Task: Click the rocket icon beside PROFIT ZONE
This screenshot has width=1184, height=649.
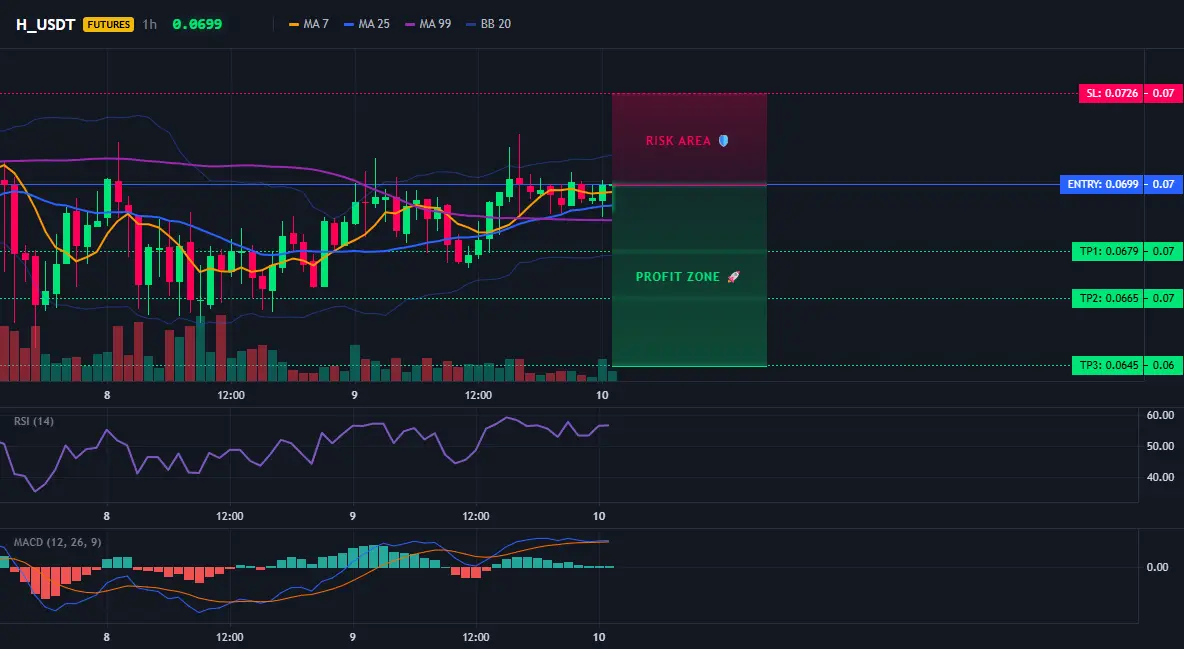Action: [x=733, y=277]
